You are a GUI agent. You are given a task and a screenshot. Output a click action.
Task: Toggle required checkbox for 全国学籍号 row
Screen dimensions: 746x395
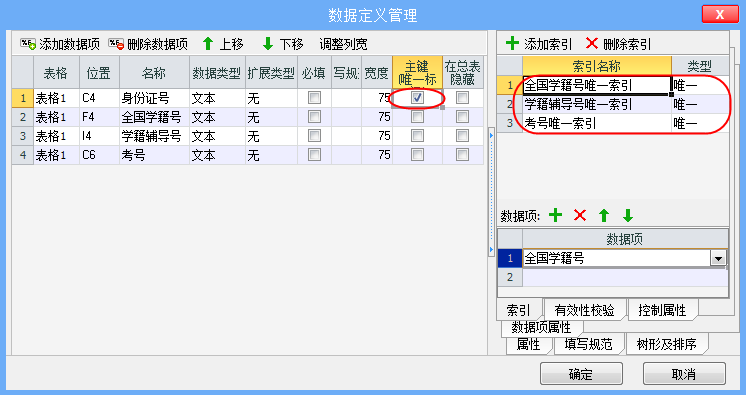(314, 117)
